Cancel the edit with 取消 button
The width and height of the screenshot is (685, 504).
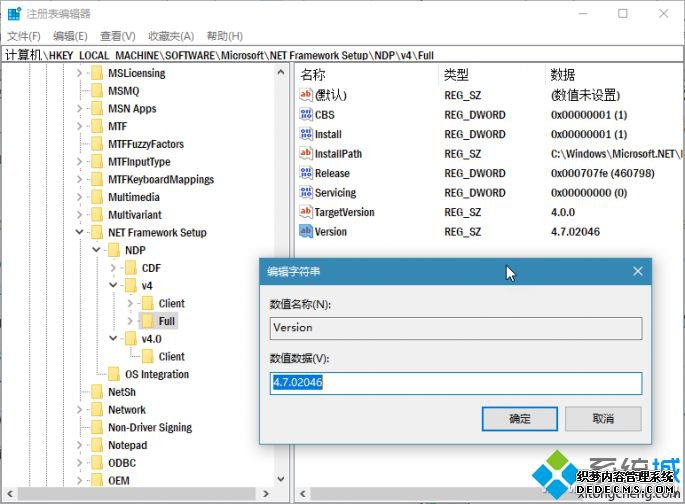603,419
